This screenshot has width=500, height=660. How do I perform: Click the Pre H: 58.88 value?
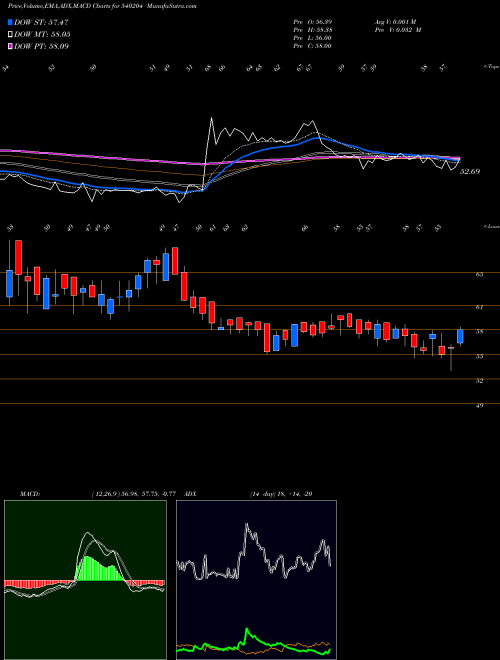tap(312, 30)
